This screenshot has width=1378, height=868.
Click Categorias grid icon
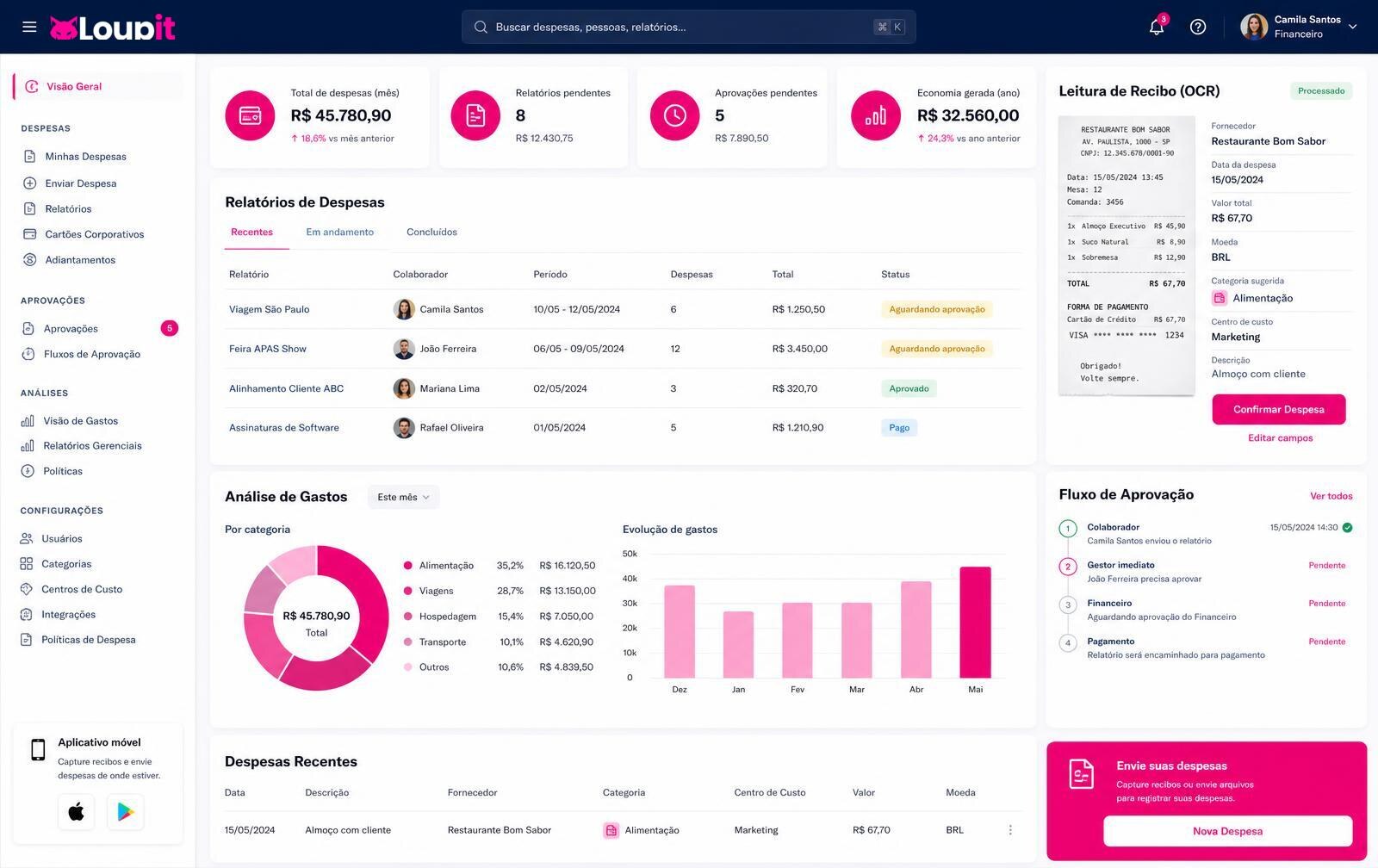(26, 564)
